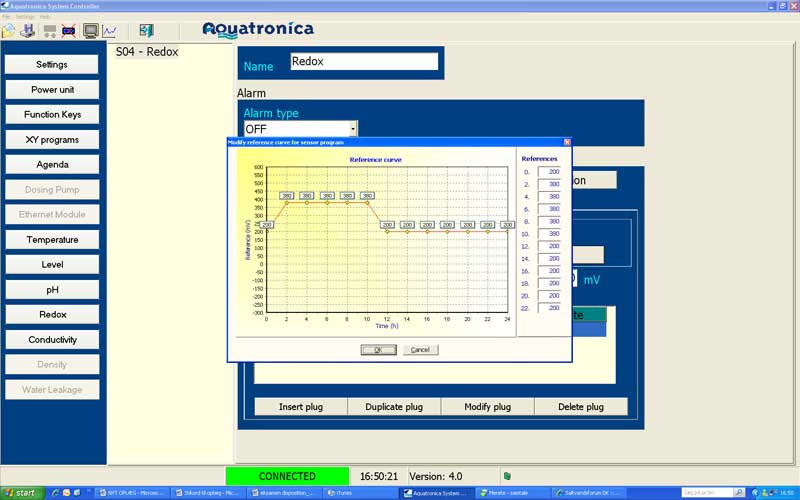The height and width of the screenshot is (500, 800).
Task: Click the disconnect icon with red X
Action: 68,31
